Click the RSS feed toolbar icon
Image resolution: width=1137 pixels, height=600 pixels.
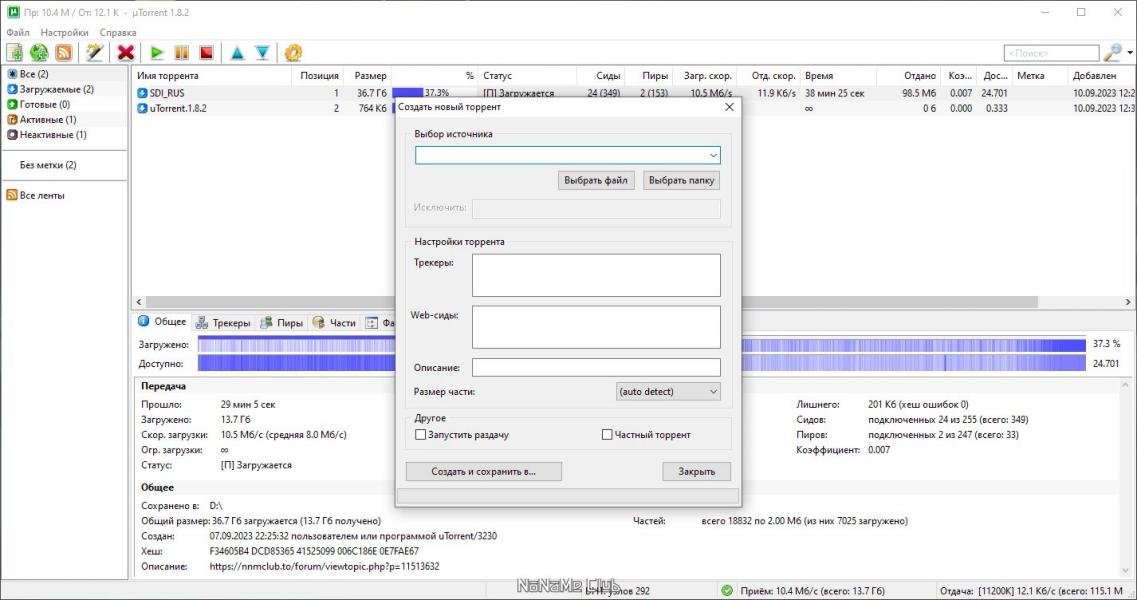(63, 53)
